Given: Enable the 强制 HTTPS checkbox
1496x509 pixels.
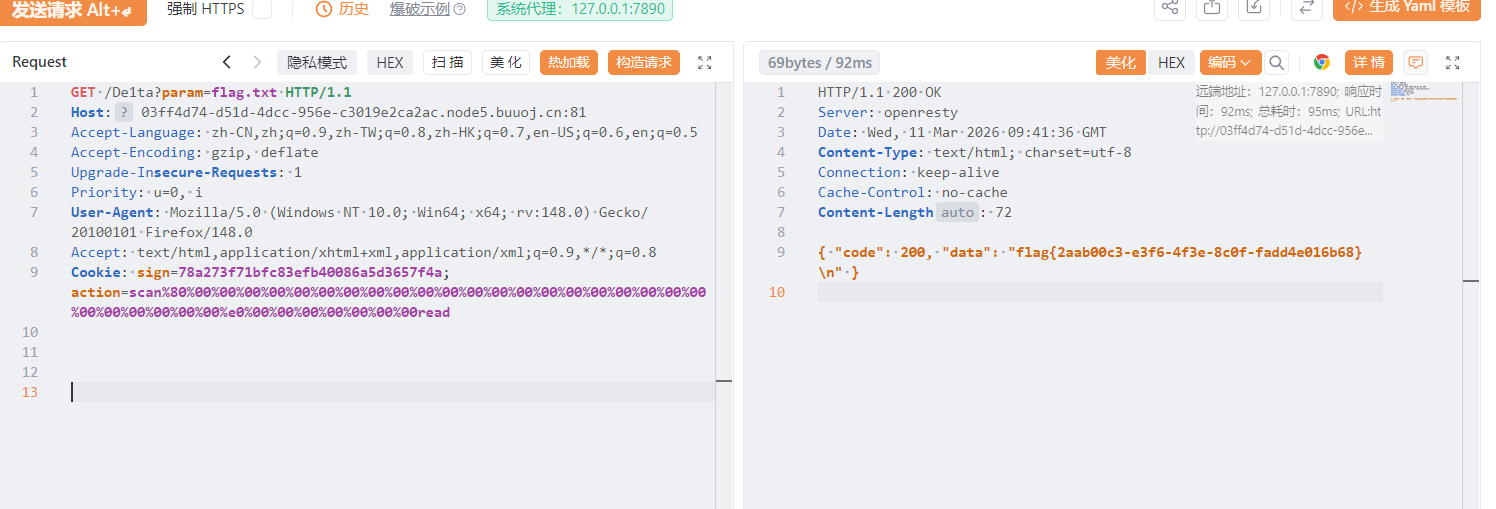Looking at the screenshot, I should coord(261,9).
